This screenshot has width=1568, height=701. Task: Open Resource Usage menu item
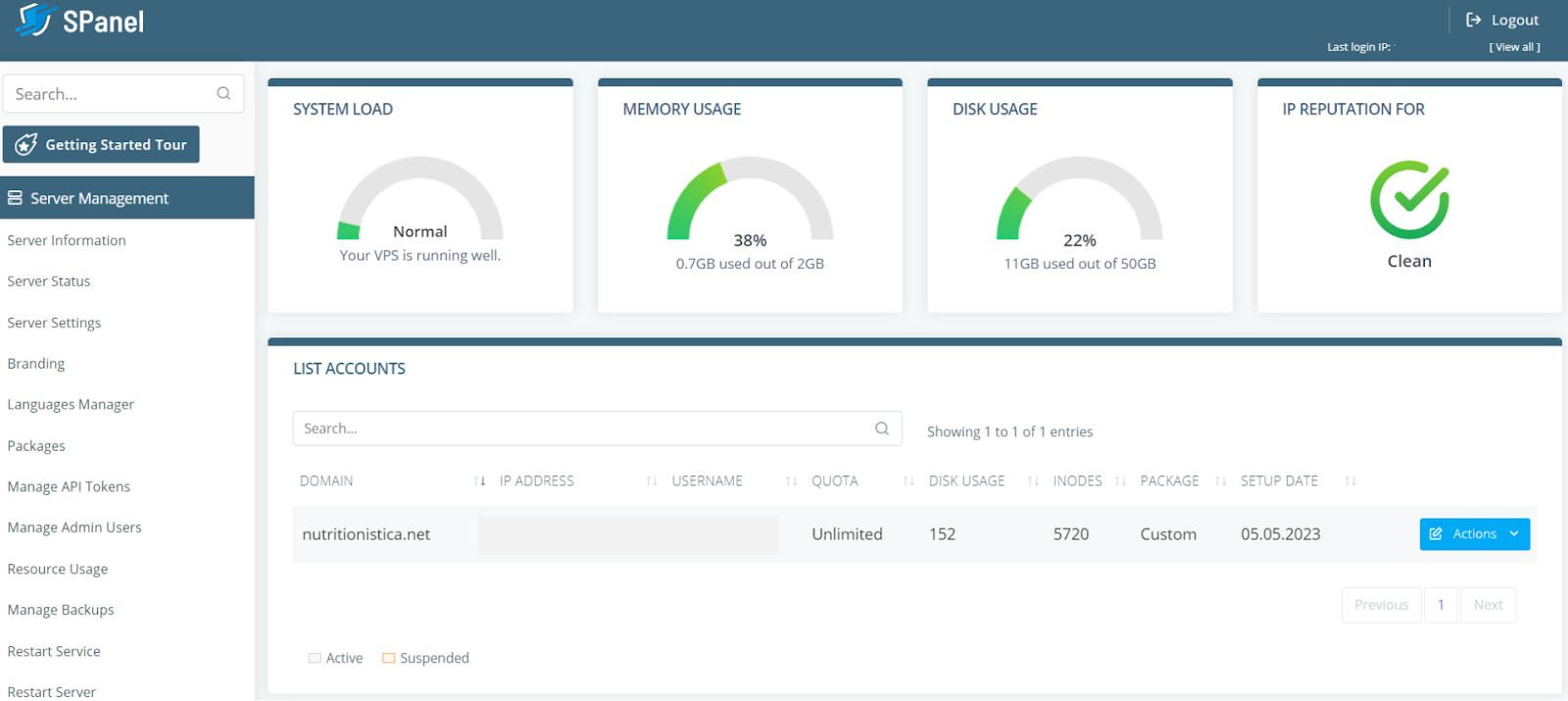click(58, 569)
